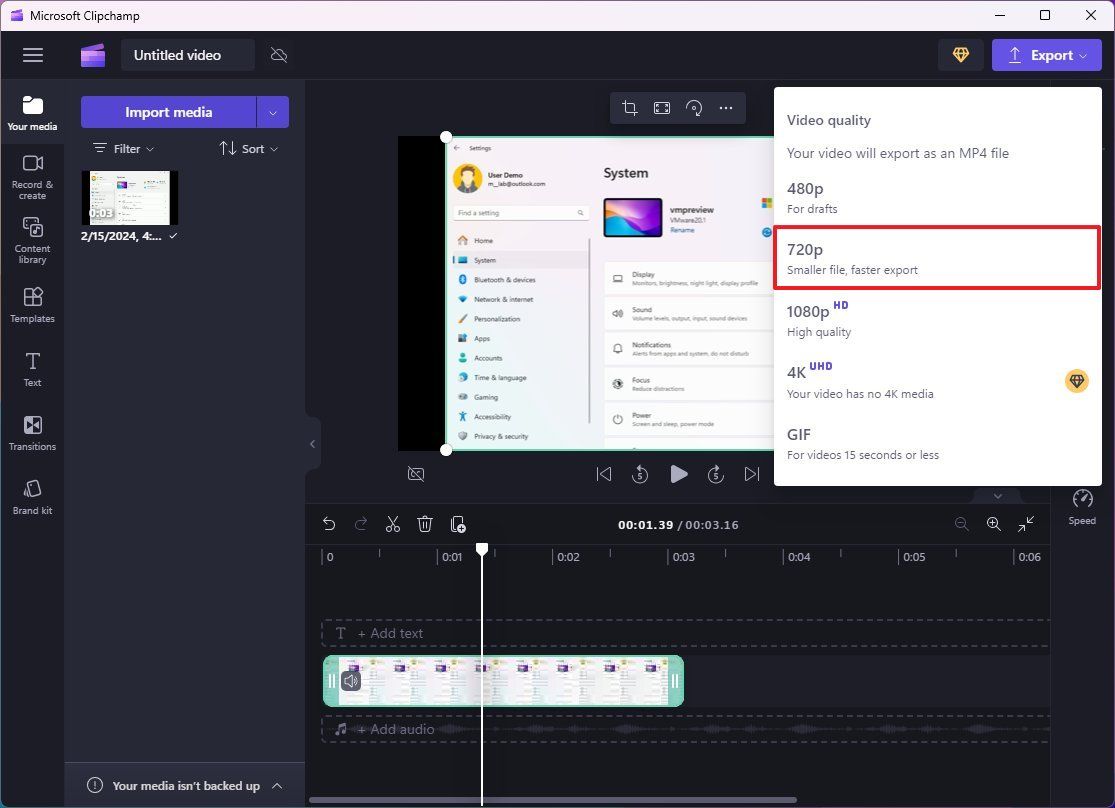
Task: Expand the Import media dropdown arrow
Action: [272, 111]
